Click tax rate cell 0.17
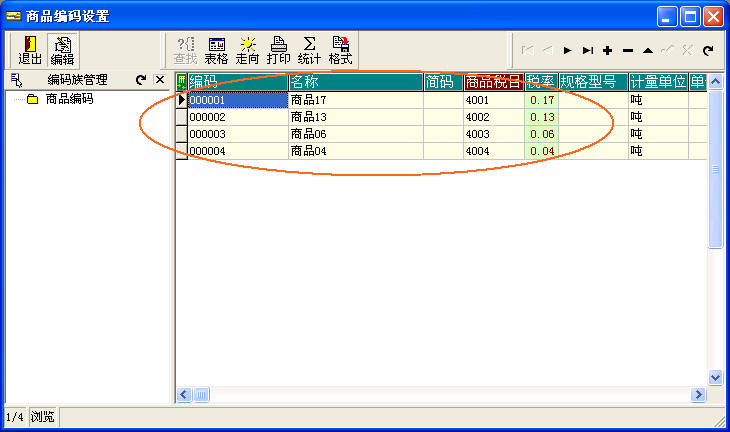Viewport: 730px width, 432px height. 541,100
